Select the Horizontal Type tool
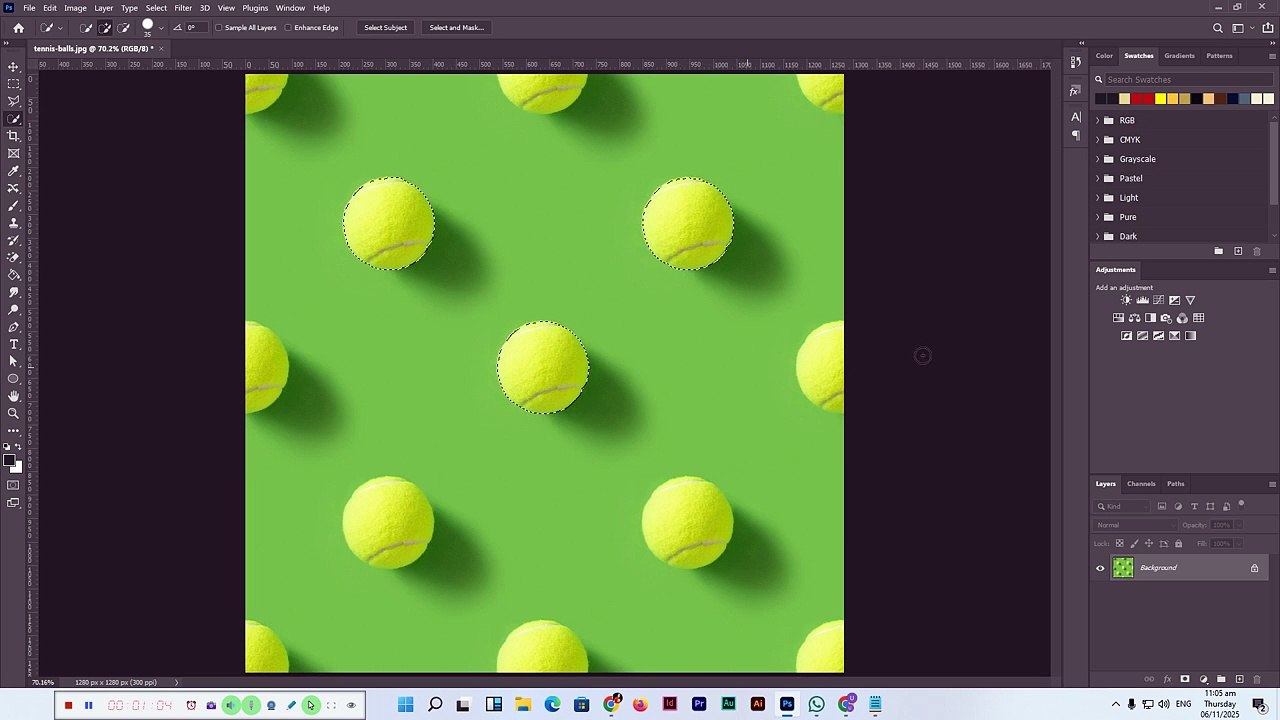The height and width of the screenshot is (720, 1280). coord(14,344)
